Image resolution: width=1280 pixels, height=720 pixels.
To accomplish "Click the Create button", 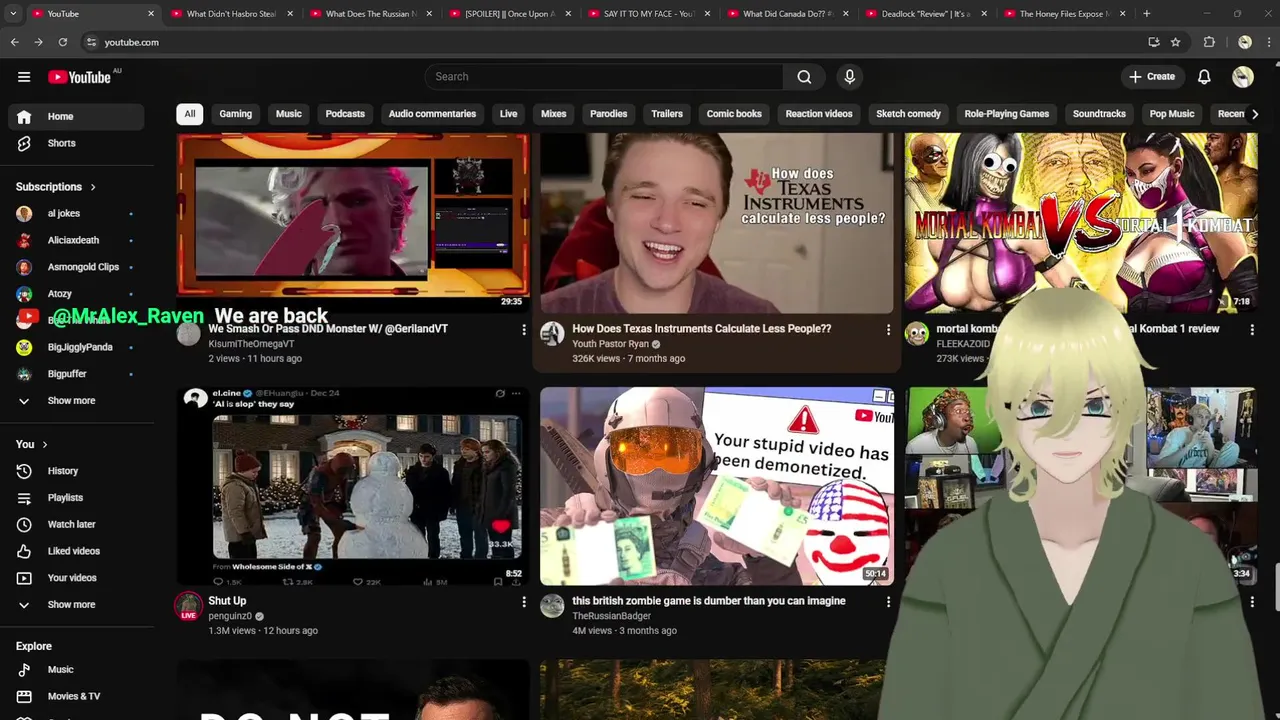I will (x=1152, y=77).
